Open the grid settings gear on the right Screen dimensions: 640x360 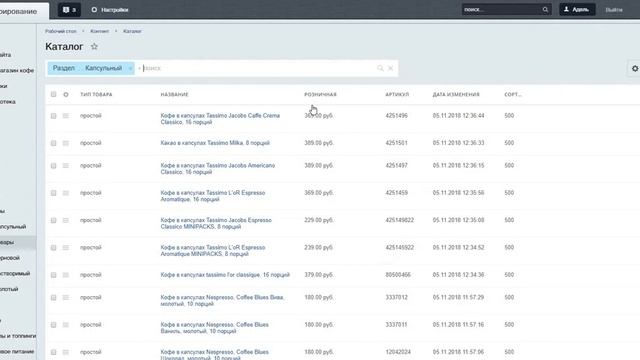coord(635,69)
